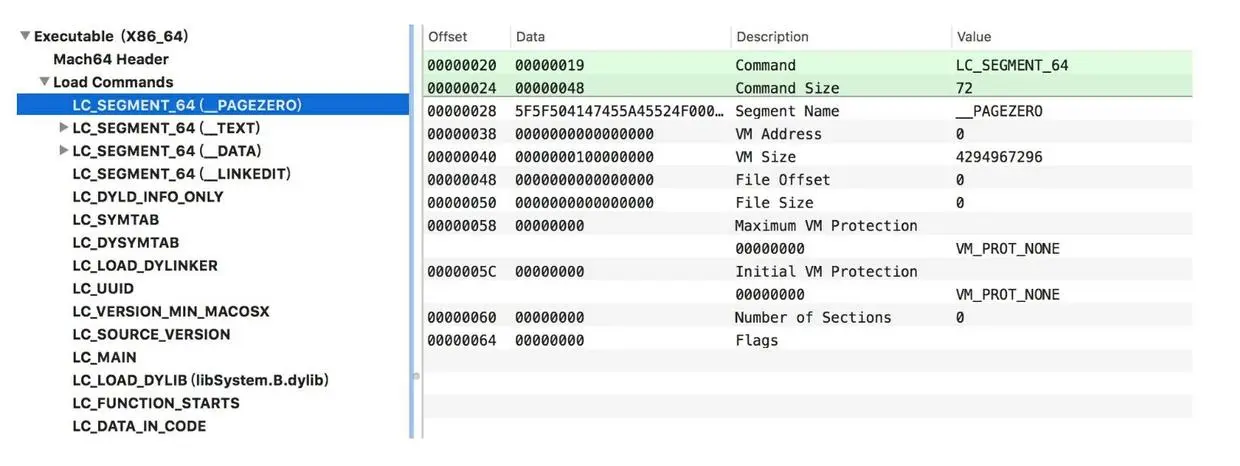
Task: Open LC_LOAD_DYLIB (libSystem.B.dylib) entry
Action: point(201,381)
